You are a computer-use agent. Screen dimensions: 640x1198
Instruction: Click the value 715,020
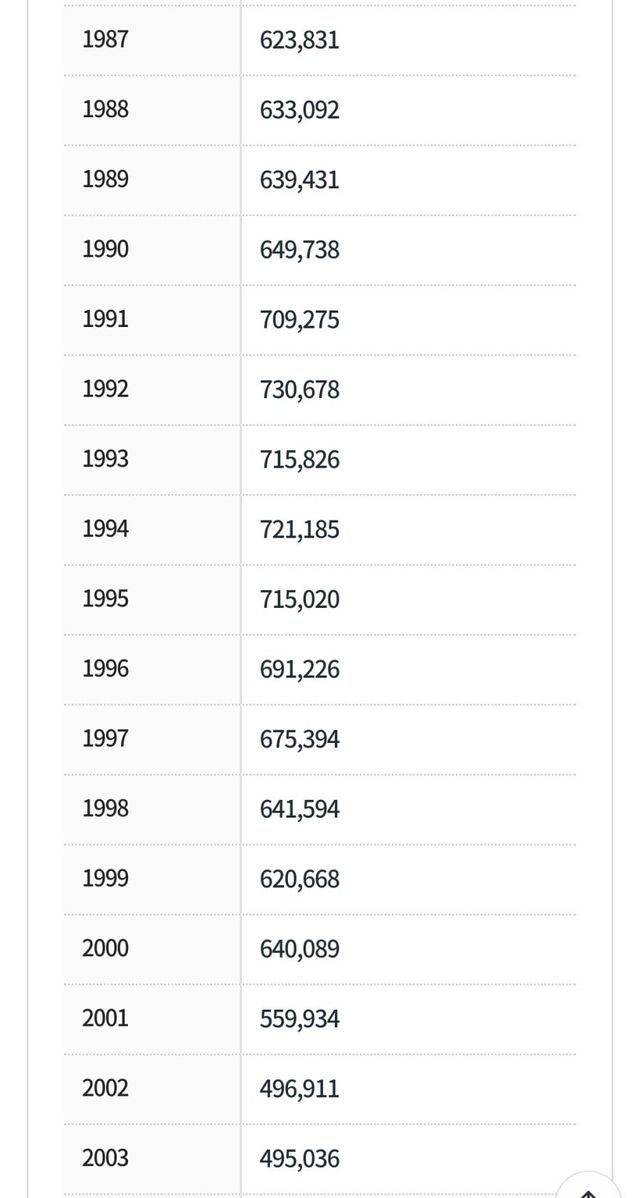tap(299, 600)
